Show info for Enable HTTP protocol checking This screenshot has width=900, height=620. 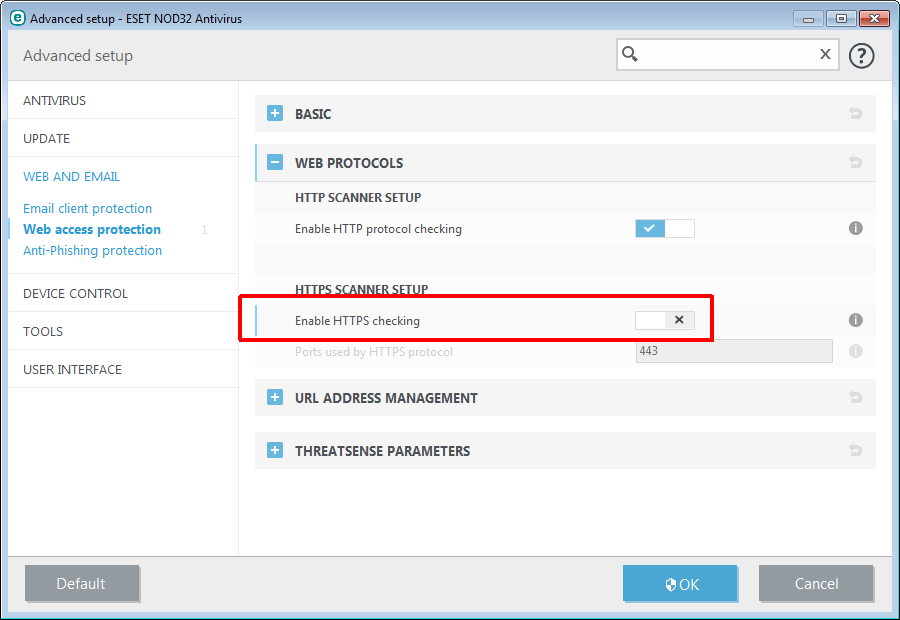coord(855,228)
